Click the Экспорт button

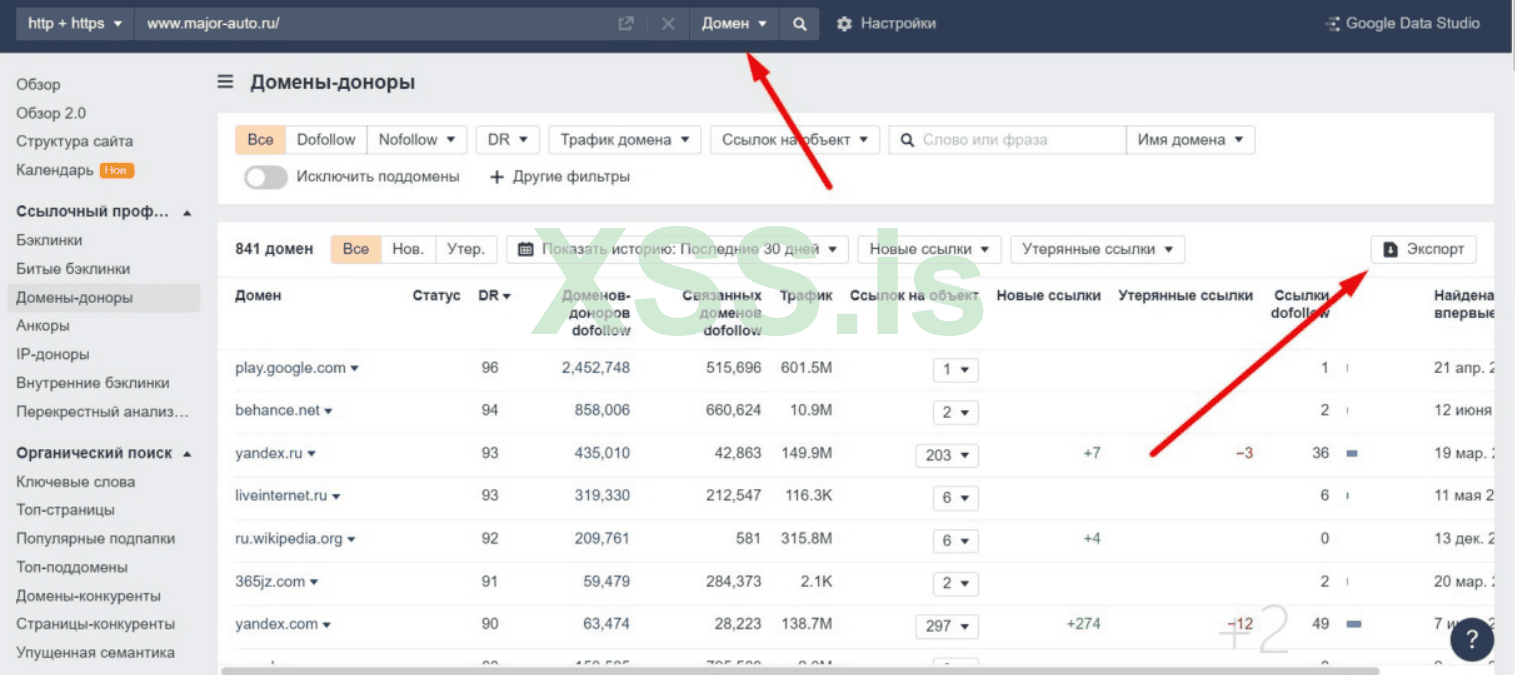click(x=1423, y=249)
